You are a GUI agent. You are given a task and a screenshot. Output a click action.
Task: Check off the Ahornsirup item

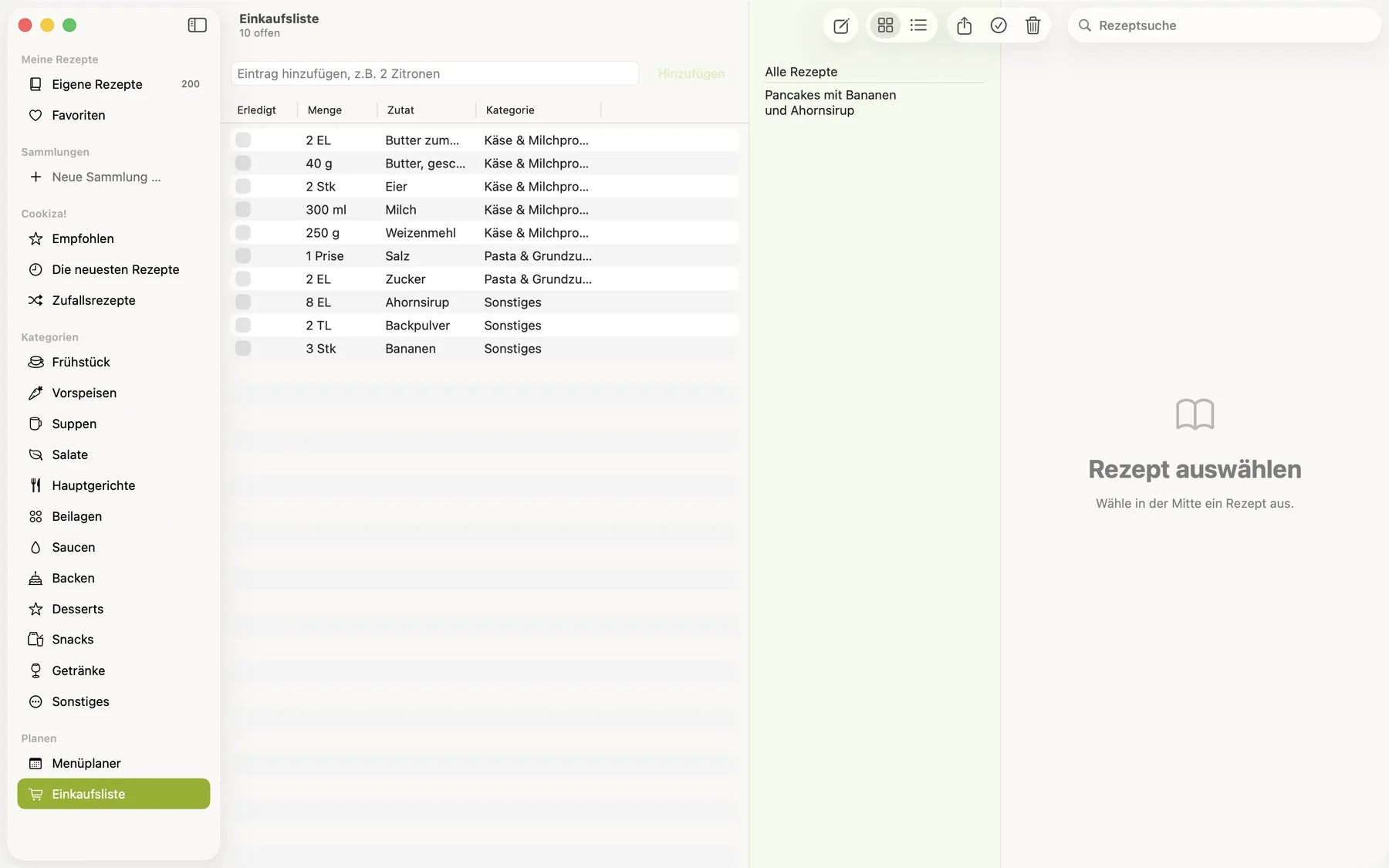pos(243,302)
